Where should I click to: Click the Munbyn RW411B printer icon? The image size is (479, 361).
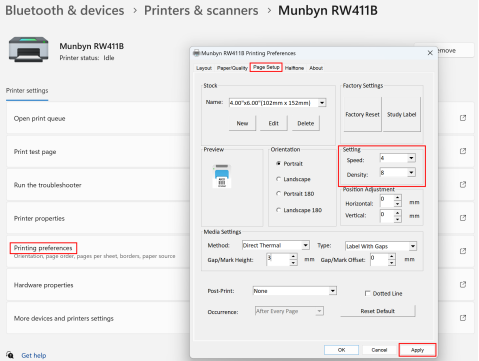coord(29,49)
